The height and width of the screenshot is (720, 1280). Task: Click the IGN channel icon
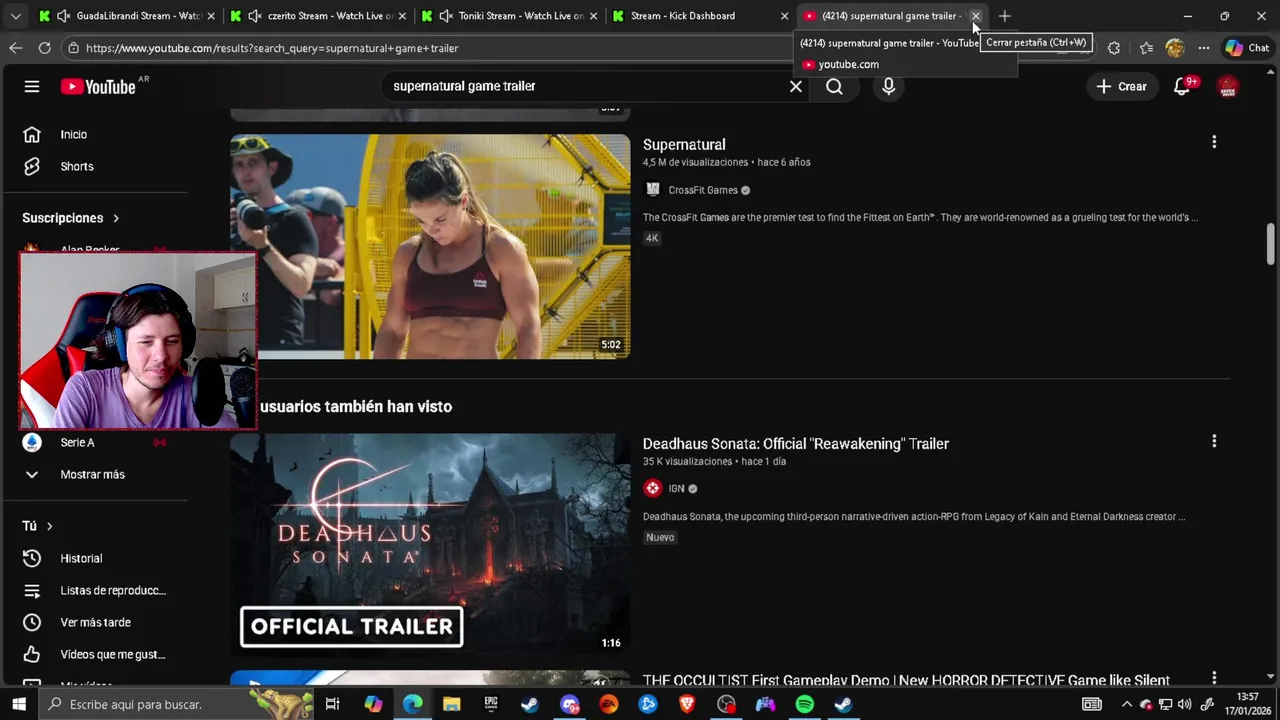click(x=653, y=488)
